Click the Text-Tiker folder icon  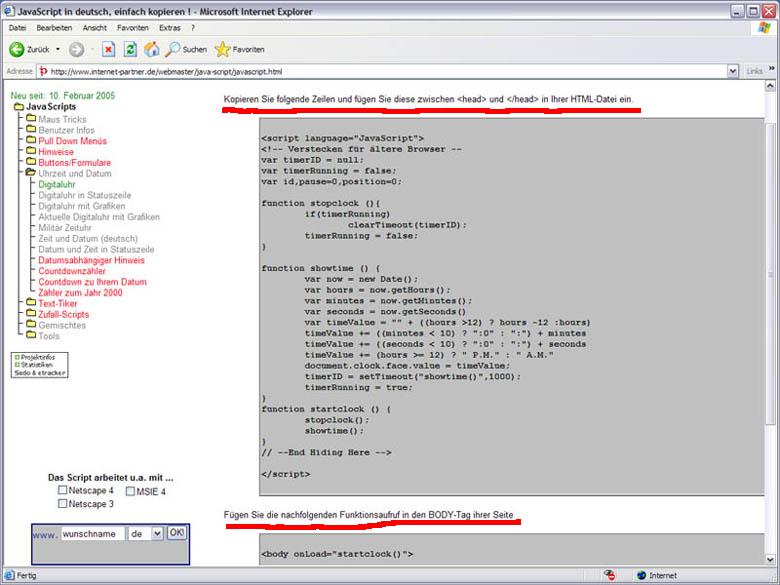(31, 302)
